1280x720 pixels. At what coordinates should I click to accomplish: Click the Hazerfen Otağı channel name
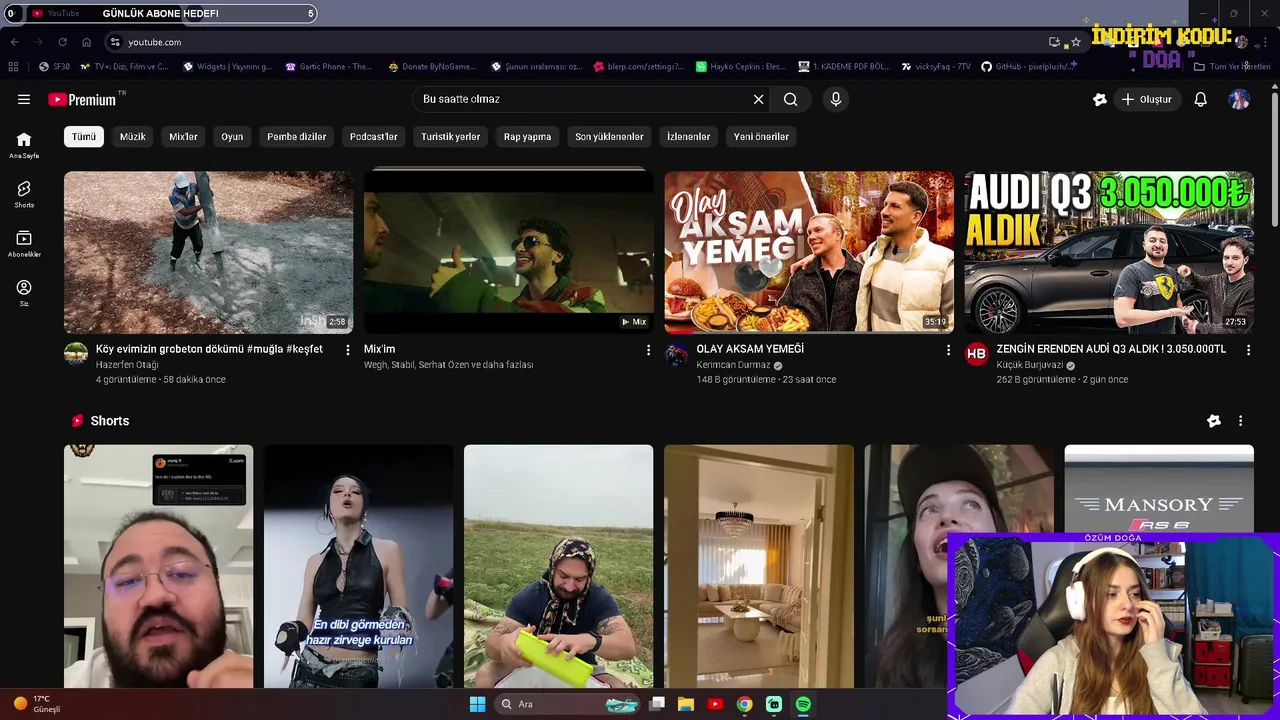coord(127,365)
